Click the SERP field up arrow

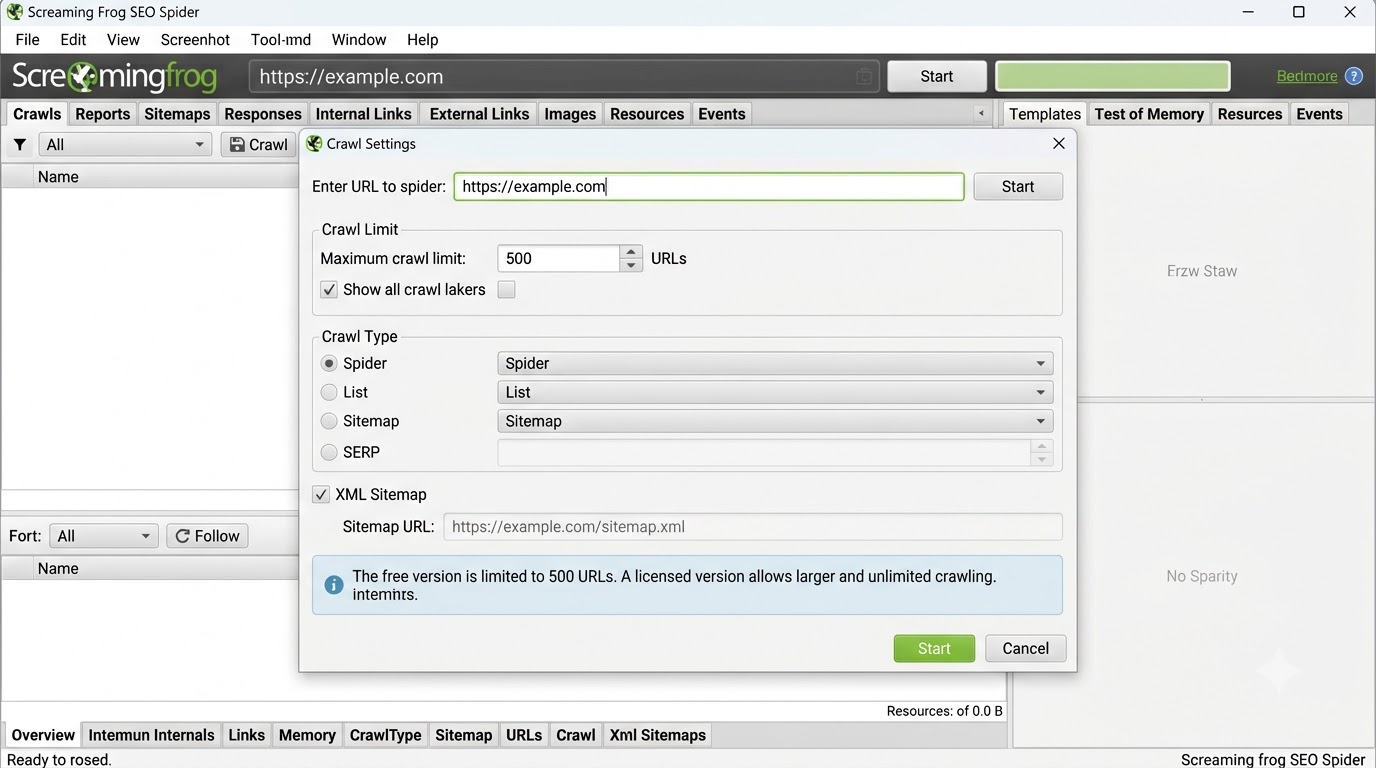click(1042, 446)
